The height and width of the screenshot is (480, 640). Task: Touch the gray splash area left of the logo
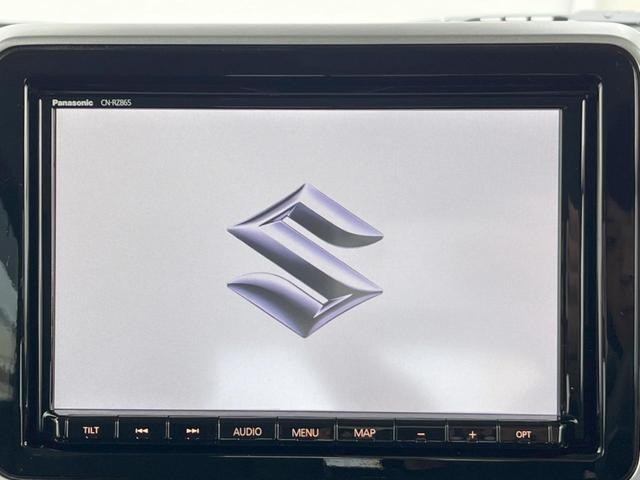tap(140, 260)
